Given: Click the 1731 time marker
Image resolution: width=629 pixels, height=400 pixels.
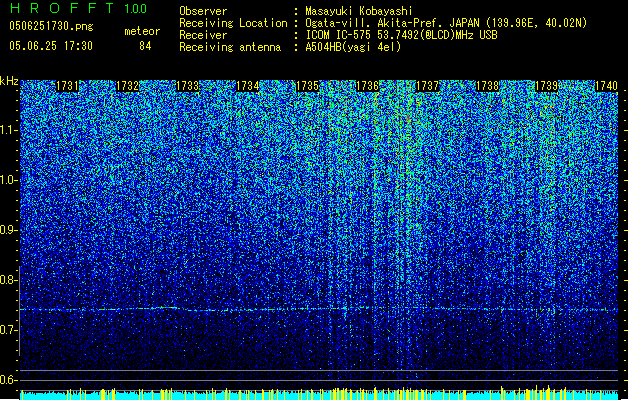Looking at the screenshot, I should click(x=67, y=86).
